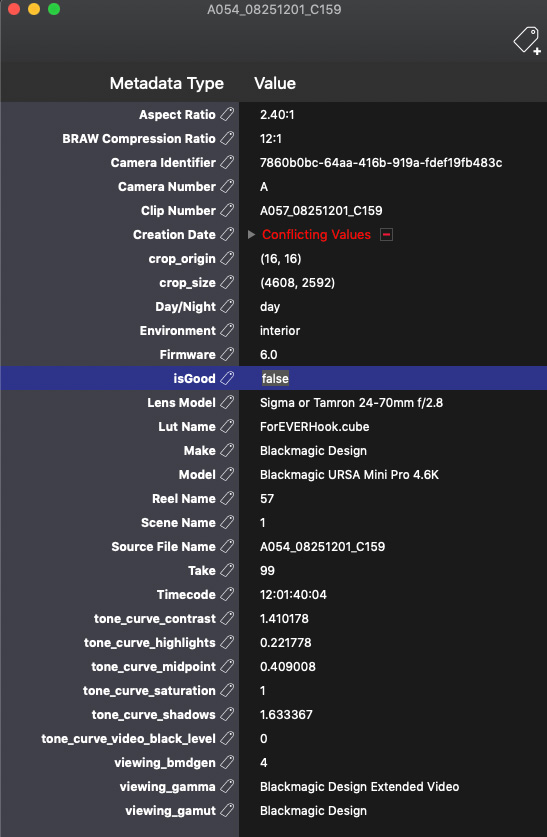Image resolution: width=547 pixels, height=837 pixels.
Task: Click the red Conflicting Values text
Action: pos(316,235)
